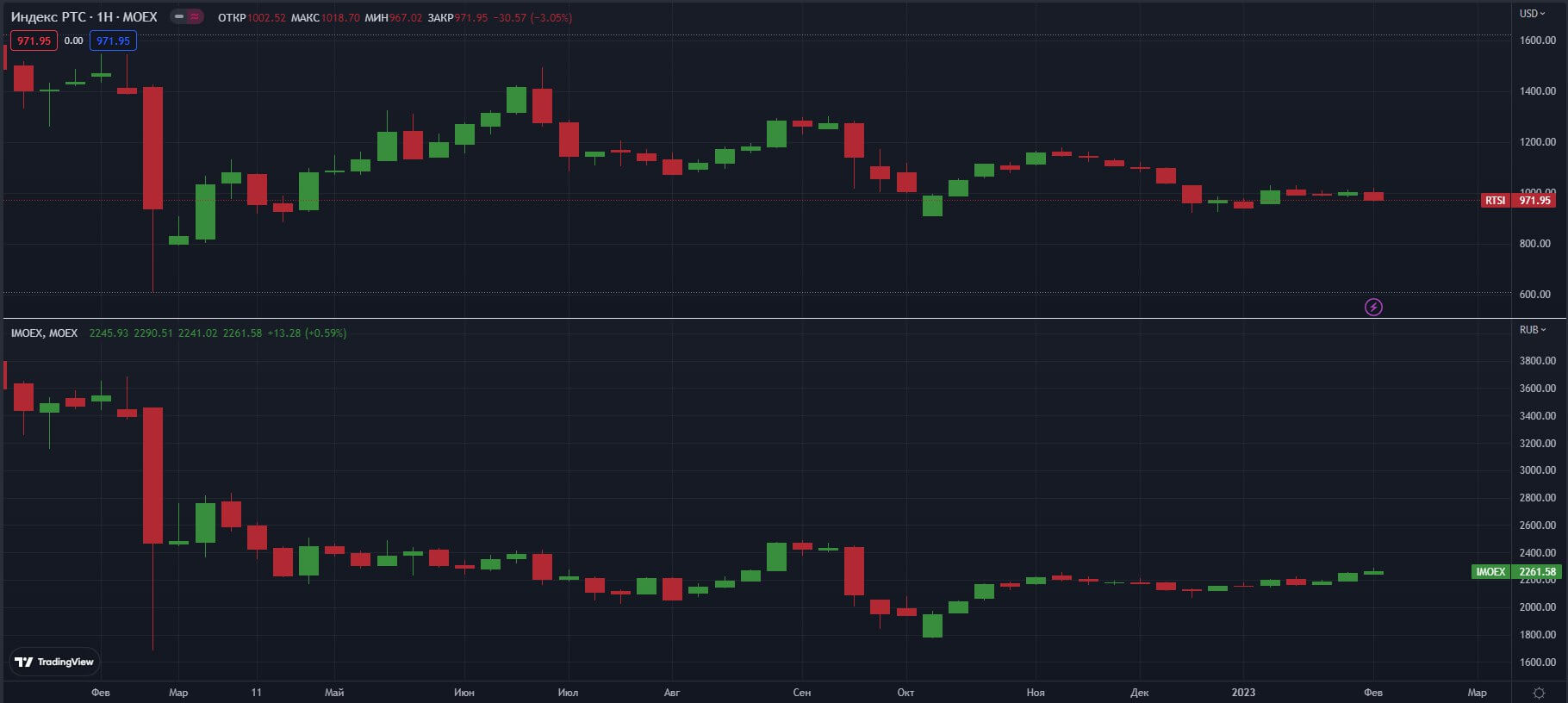Click the spread value 0.00
This screenshot has height=703, width=1568.
(x=74, y=40)
